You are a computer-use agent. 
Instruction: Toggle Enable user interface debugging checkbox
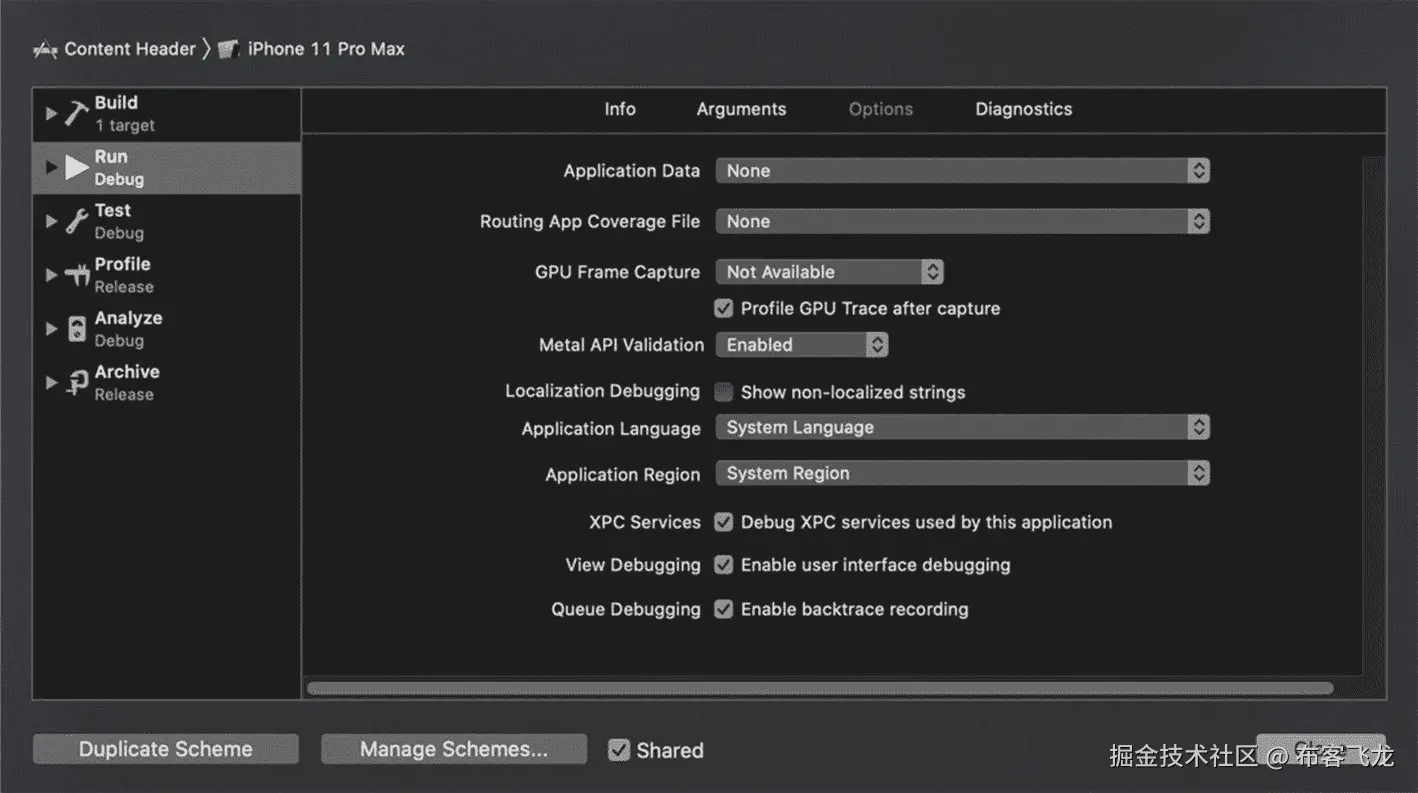click(724, 565)
